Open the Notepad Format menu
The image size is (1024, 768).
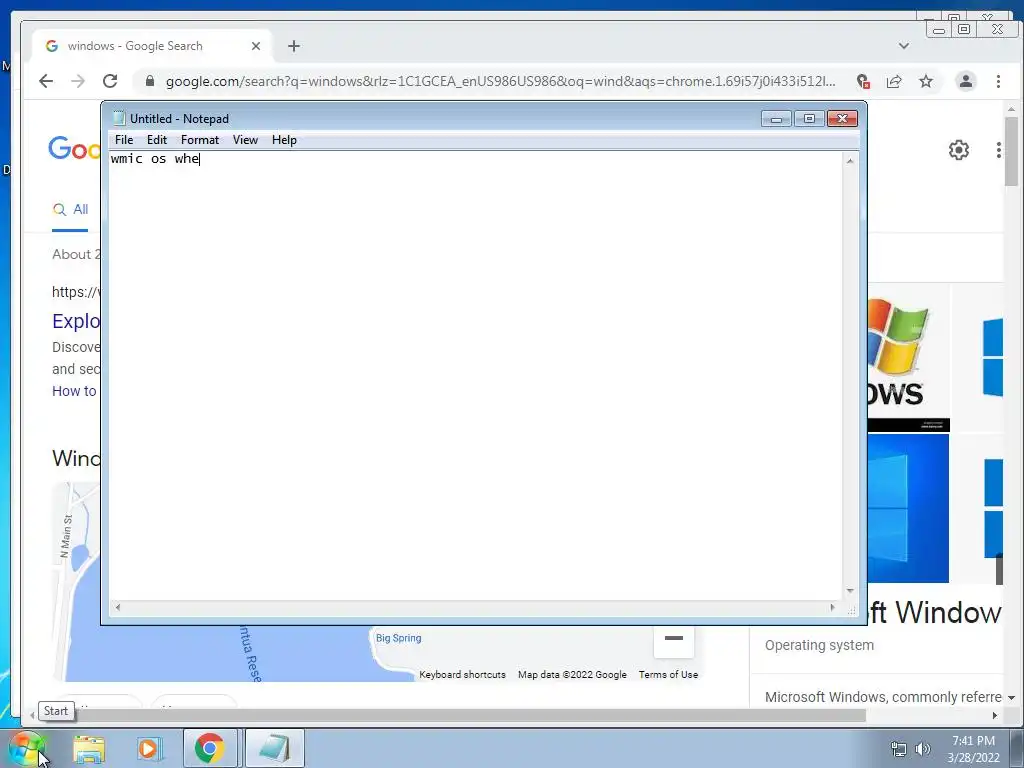[x=200, y=140]
